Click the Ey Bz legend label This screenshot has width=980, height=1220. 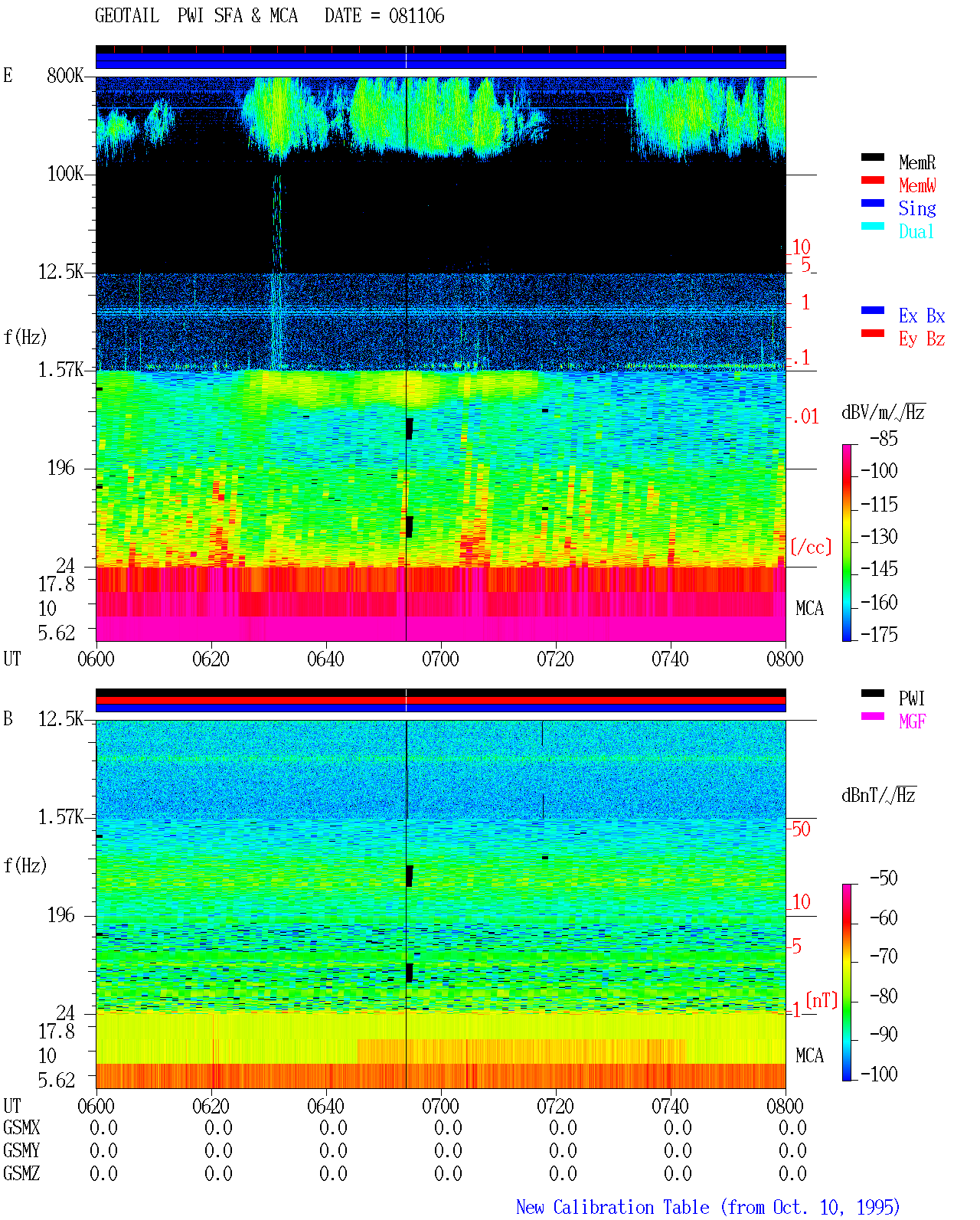[x=922, y=339]
